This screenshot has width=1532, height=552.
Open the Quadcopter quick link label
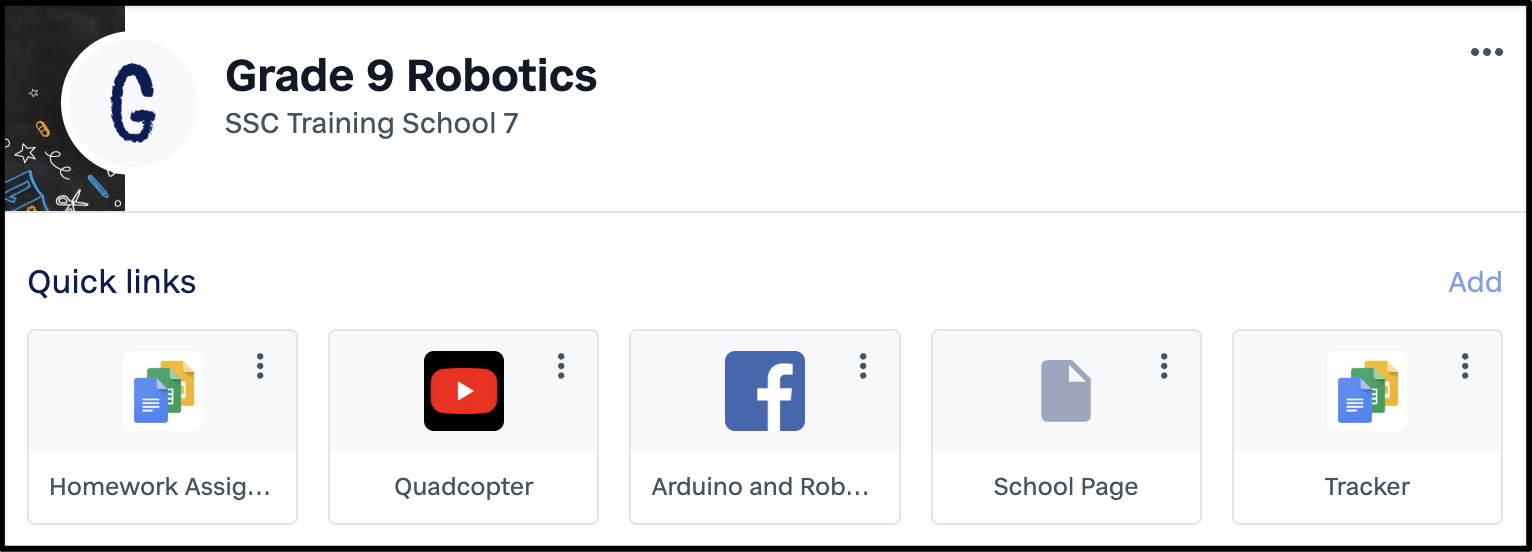click(x=464, y=487)
